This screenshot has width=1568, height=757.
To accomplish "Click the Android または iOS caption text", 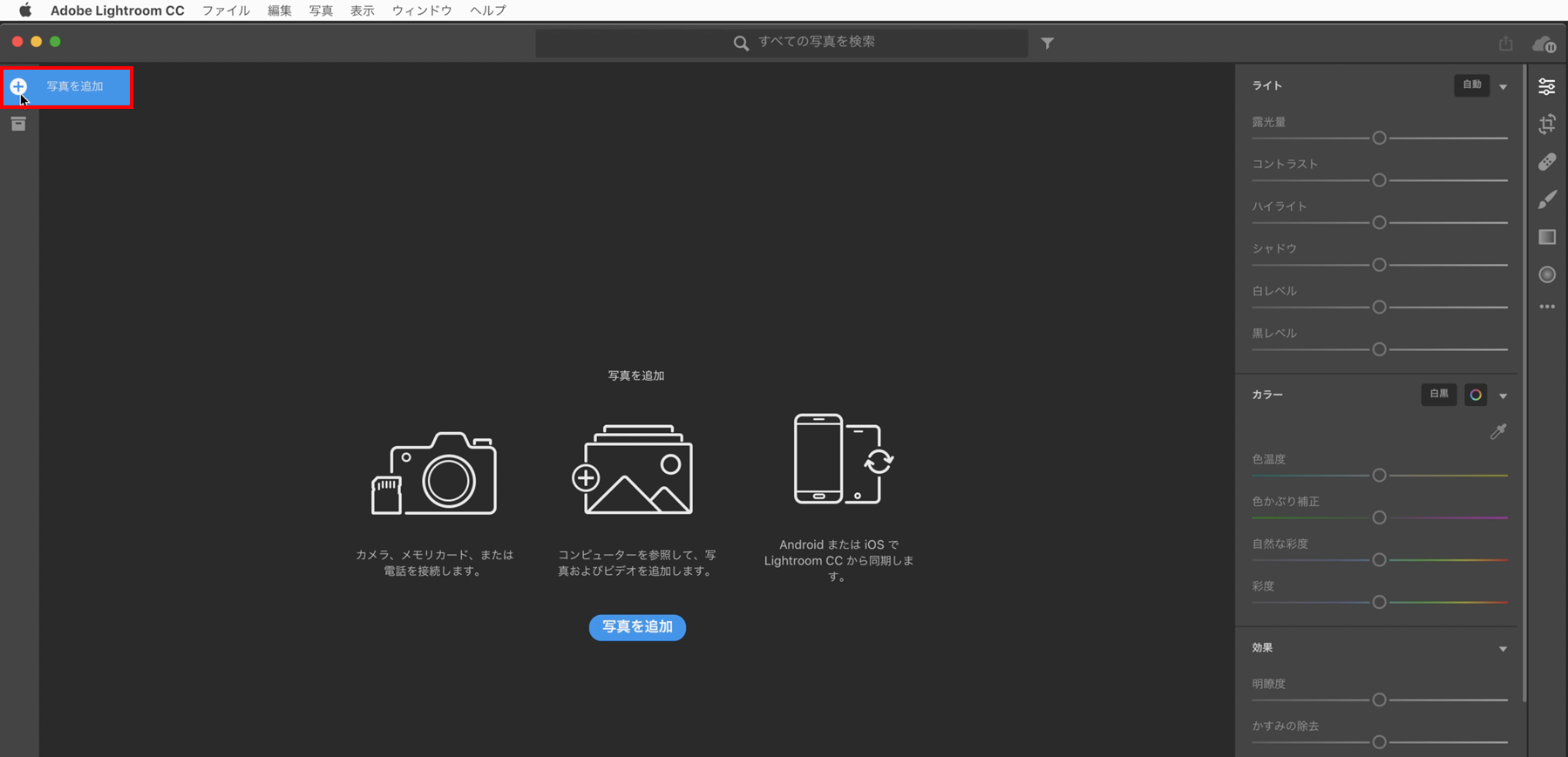I will tap(838, 560).
